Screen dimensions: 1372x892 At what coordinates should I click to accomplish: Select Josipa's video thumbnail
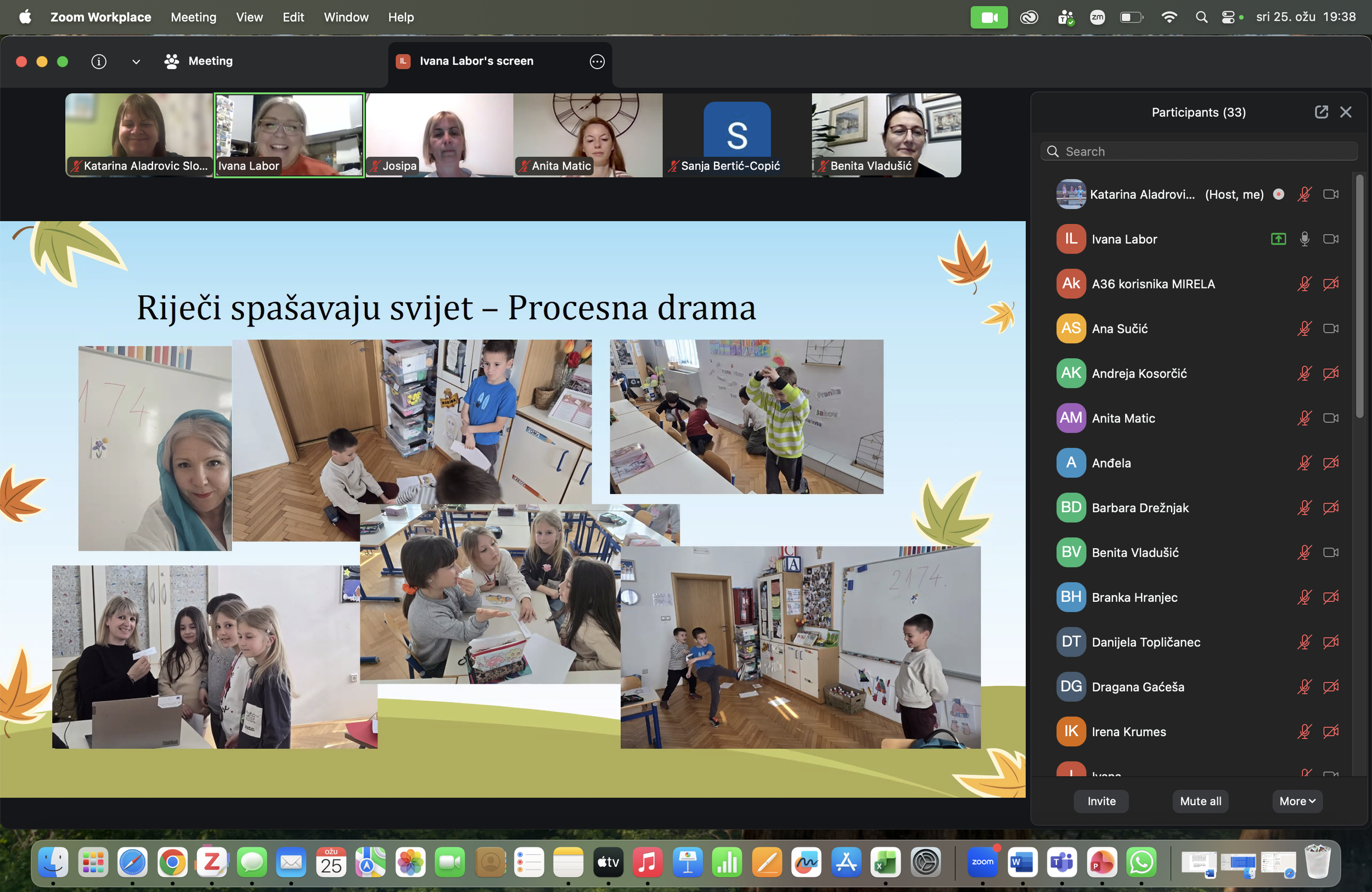tap(439, 136)
